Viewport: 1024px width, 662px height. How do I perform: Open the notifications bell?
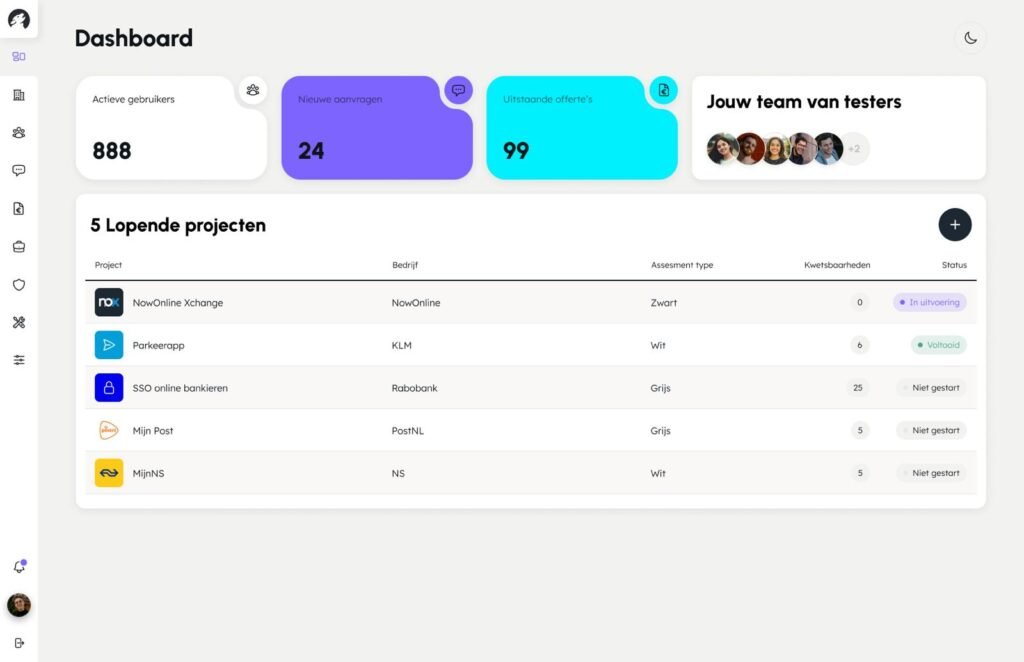pos(19,567)
